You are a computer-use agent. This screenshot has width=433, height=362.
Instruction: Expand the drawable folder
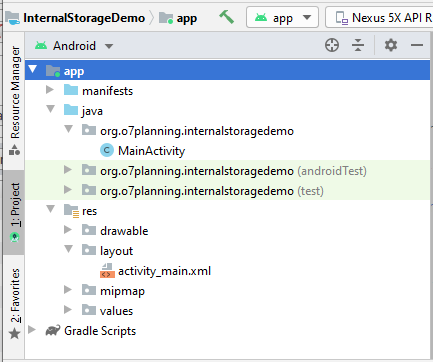click(68, 230)
